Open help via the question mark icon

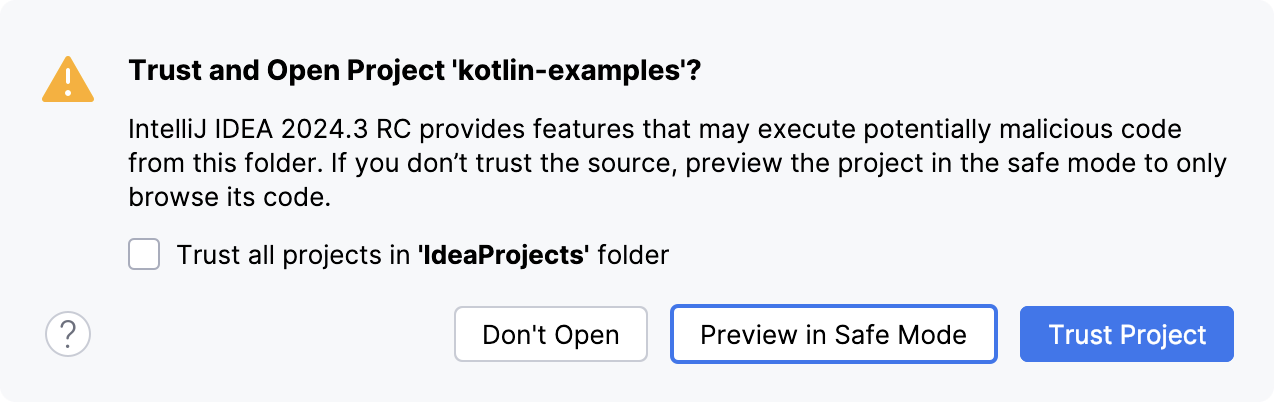(x=68, y=334)
